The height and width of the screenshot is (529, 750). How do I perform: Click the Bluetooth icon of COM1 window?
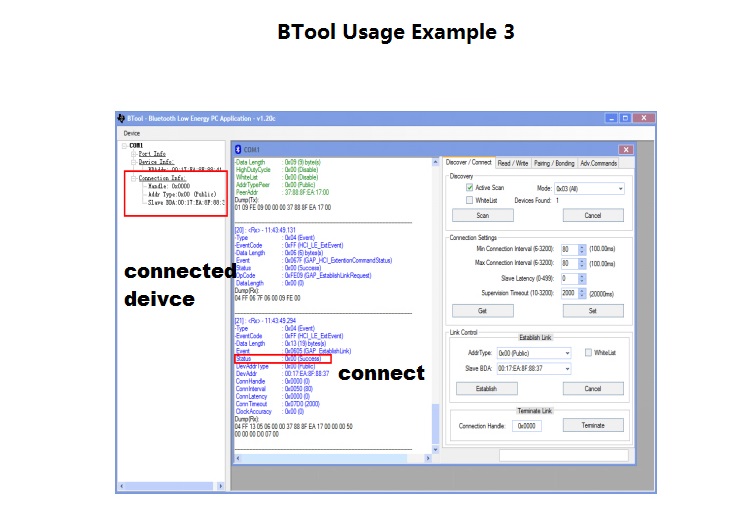pos(238,150)
